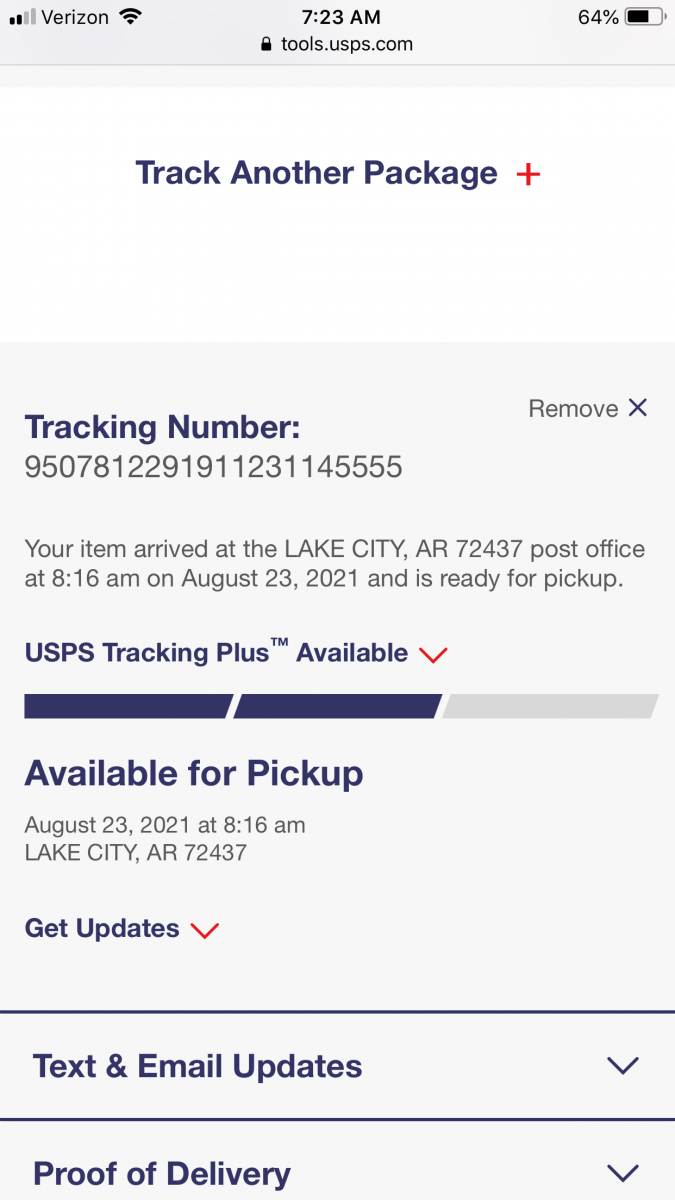Tap the Remove X icon

click(638, 407)
